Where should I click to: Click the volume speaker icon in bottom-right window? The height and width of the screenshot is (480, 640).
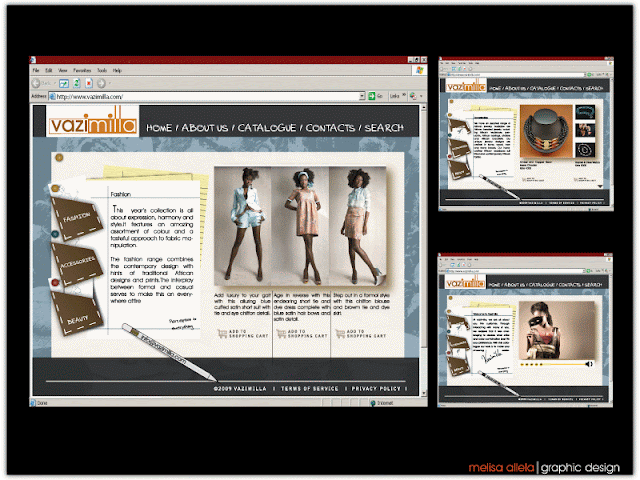589,364
